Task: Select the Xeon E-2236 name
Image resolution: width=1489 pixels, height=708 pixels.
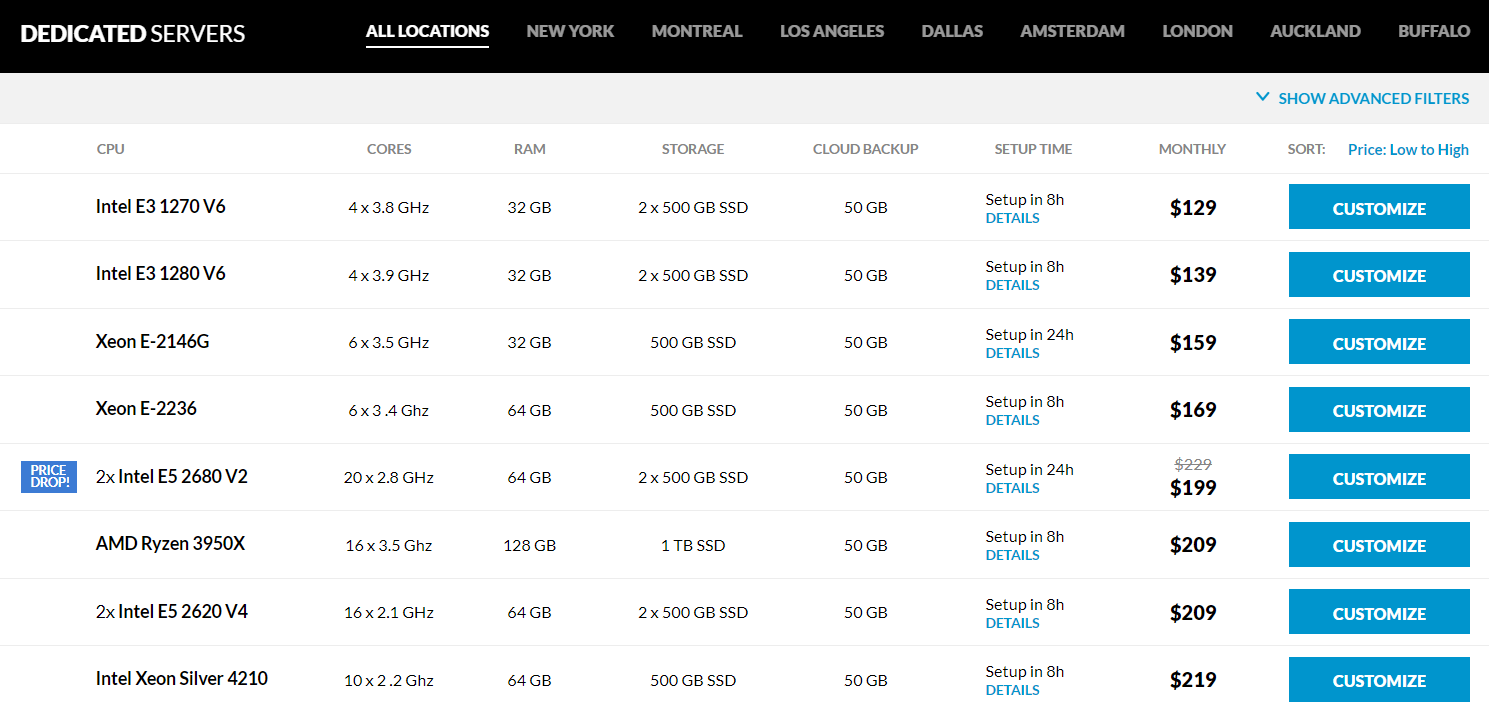Action: click(147, 409)
